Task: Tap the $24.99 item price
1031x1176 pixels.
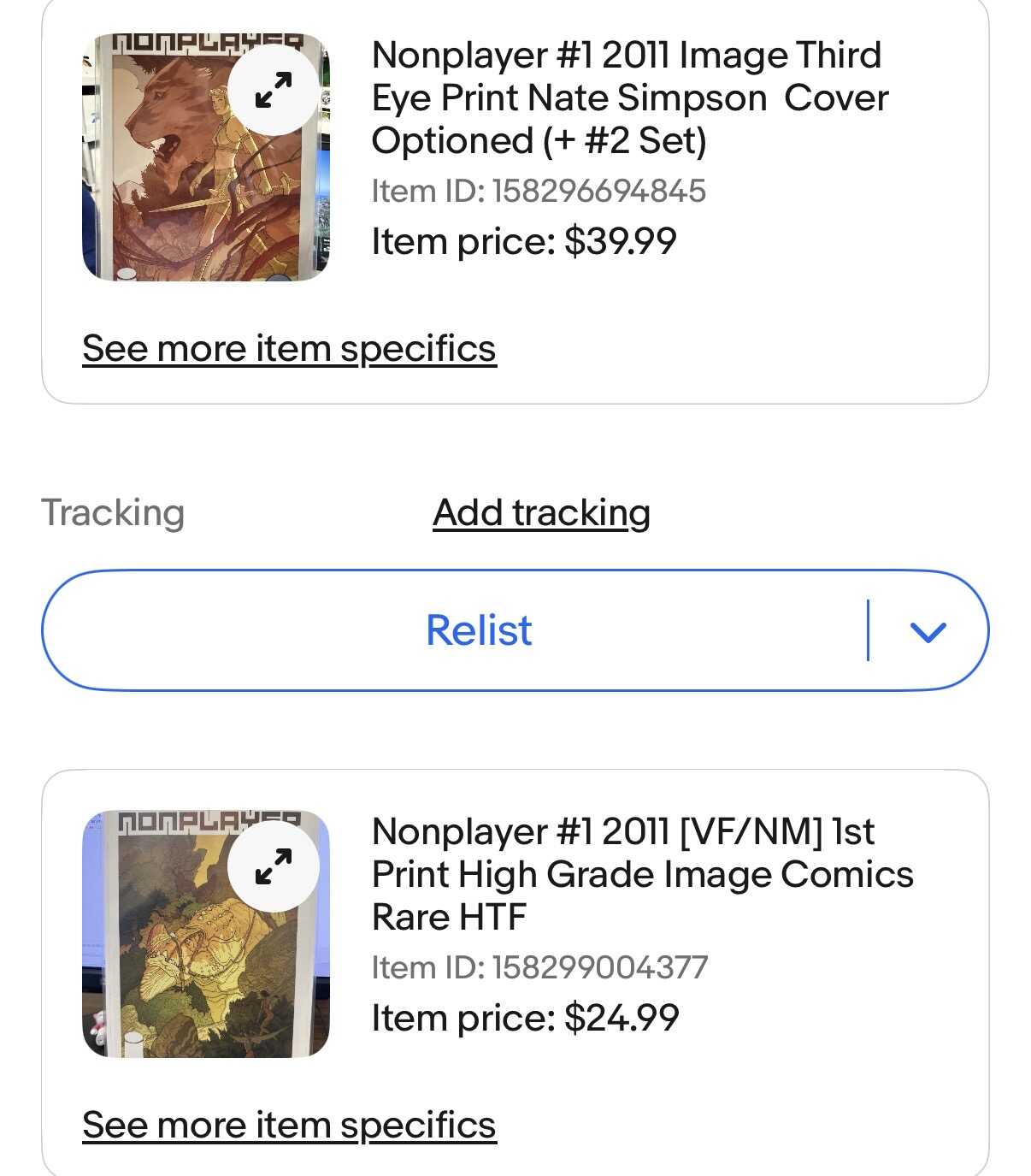Action: point(525,1018)
